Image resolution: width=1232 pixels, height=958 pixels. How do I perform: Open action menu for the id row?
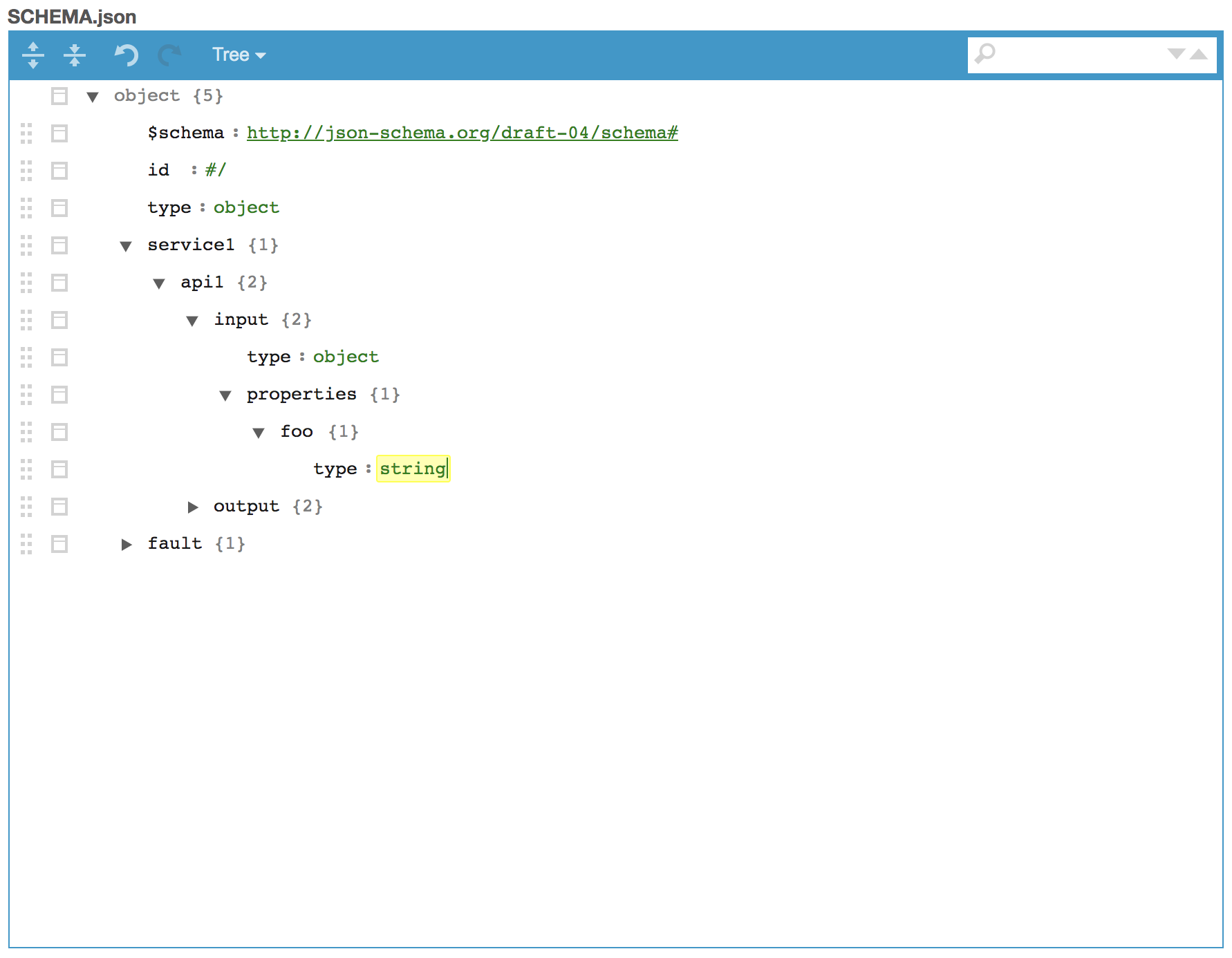59,171
